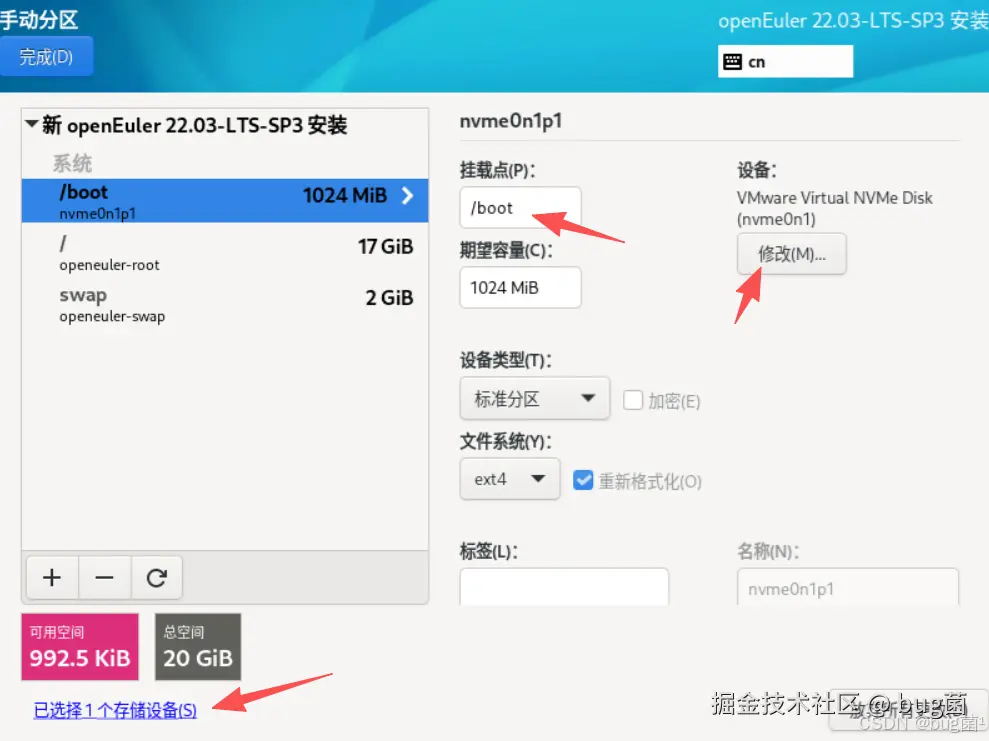Select the swap openeuler-swap partition row

(225, 305)
